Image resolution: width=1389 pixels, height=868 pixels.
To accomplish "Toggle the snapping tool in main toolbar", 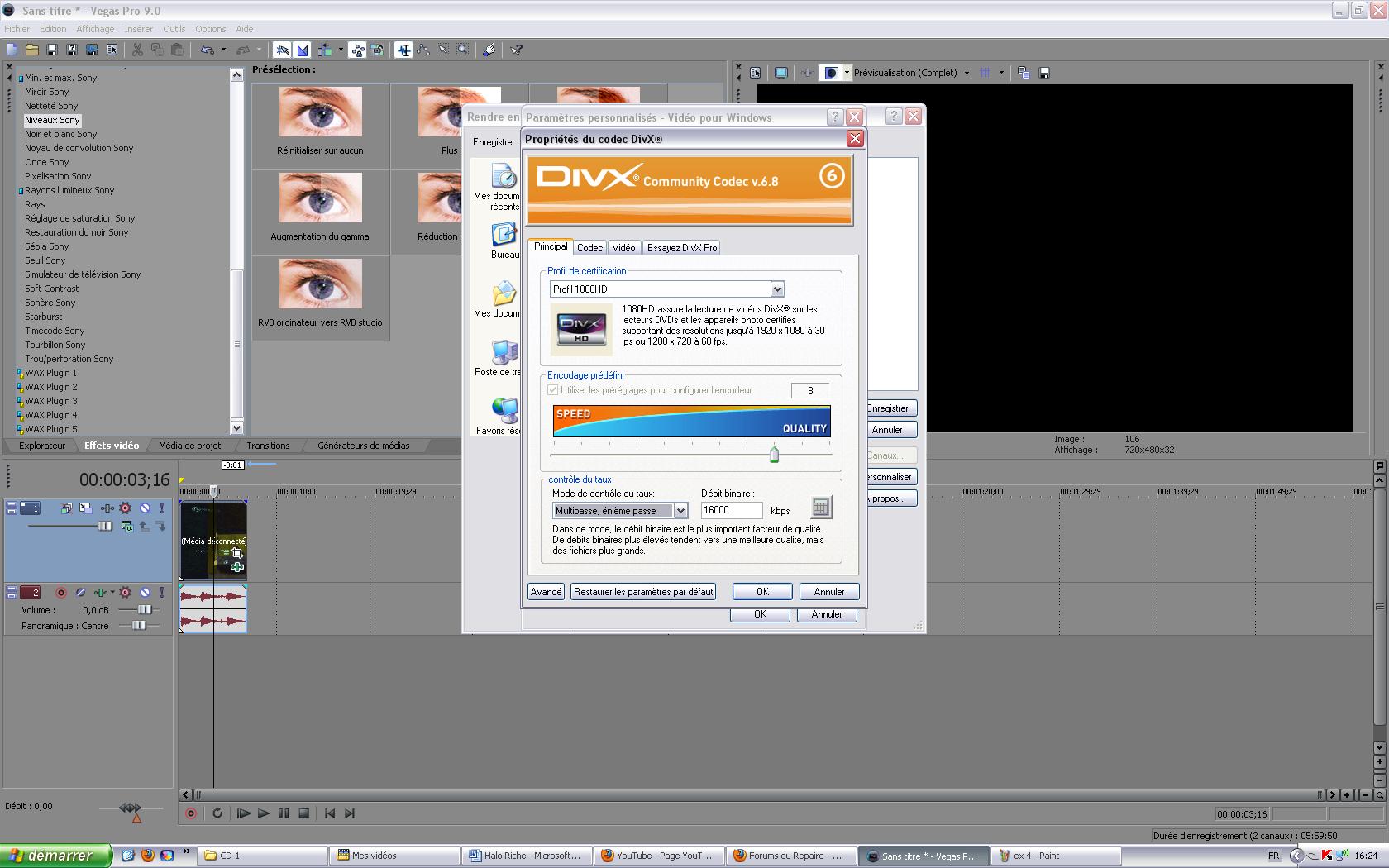I will coord(282,50).
